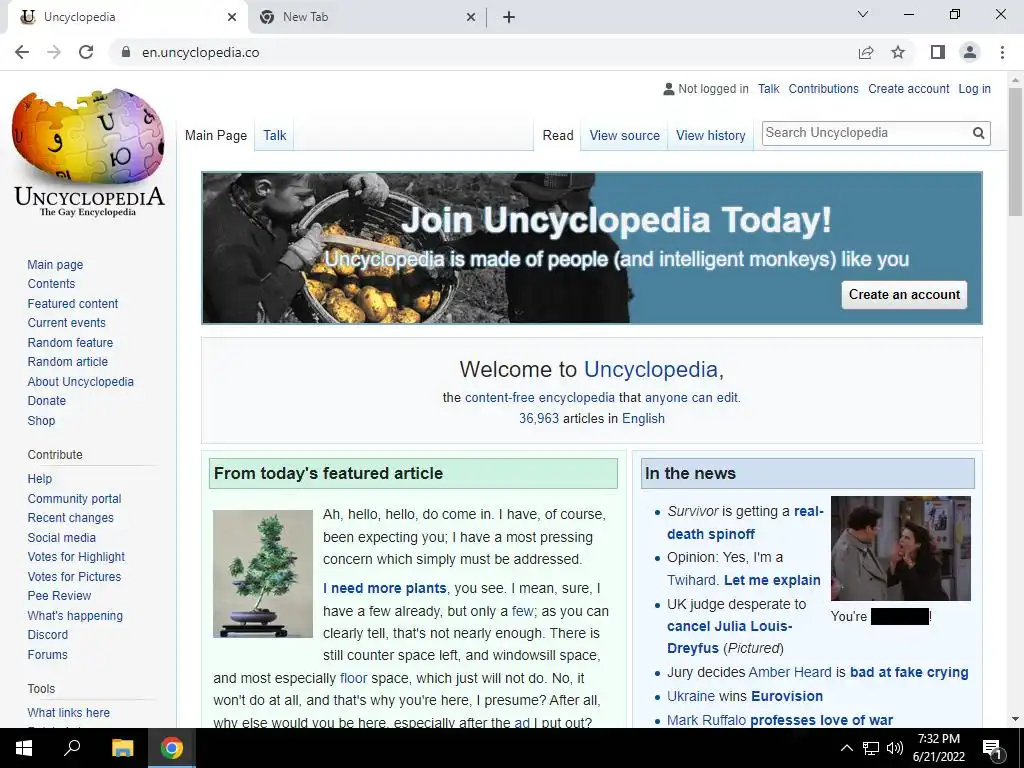Open Random article in the sidebar

click(67, 362)
